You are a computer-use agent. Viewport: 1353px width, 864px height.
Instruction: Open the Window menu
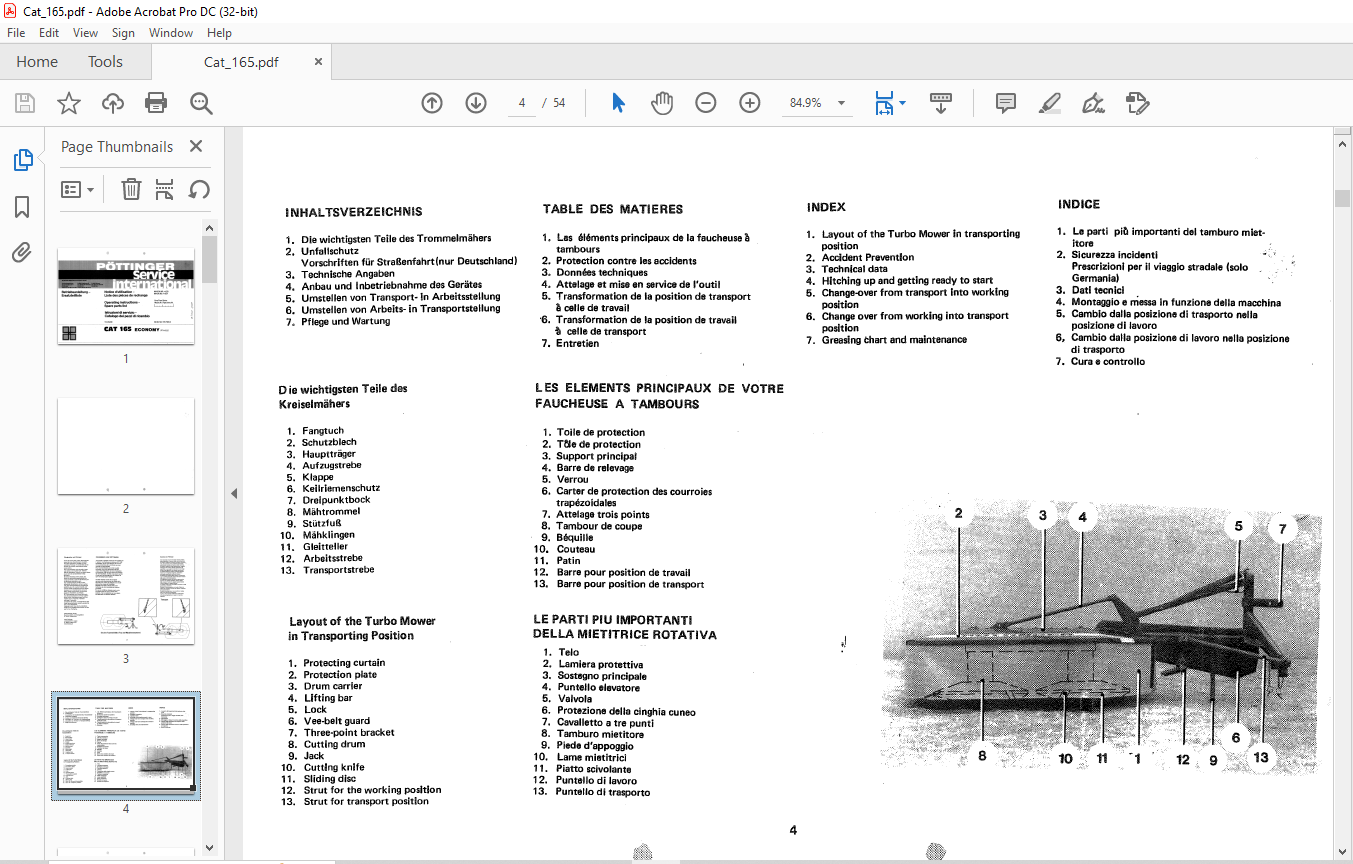pos(171,33)
